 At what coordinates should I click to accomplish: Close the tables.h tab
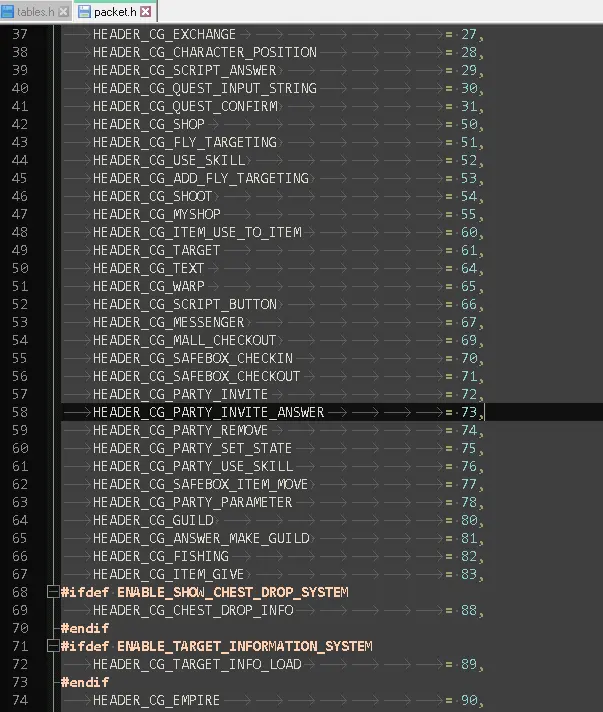65,12
